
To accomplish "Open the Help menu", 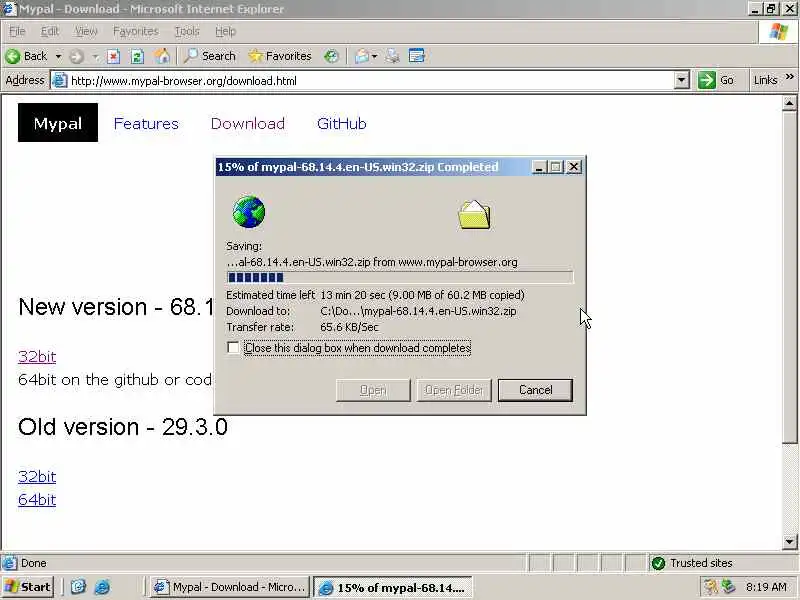I will [x=225, y=32].
